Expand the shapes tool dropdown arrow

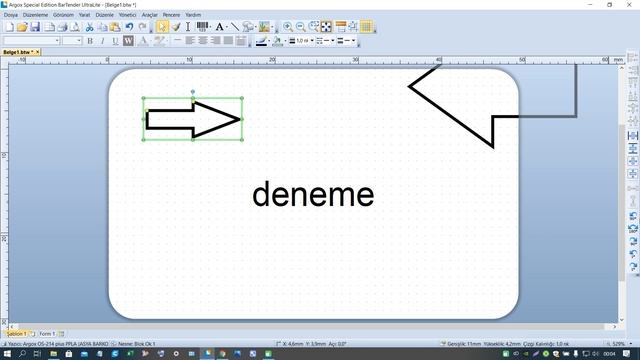click(x=255, y=27)
